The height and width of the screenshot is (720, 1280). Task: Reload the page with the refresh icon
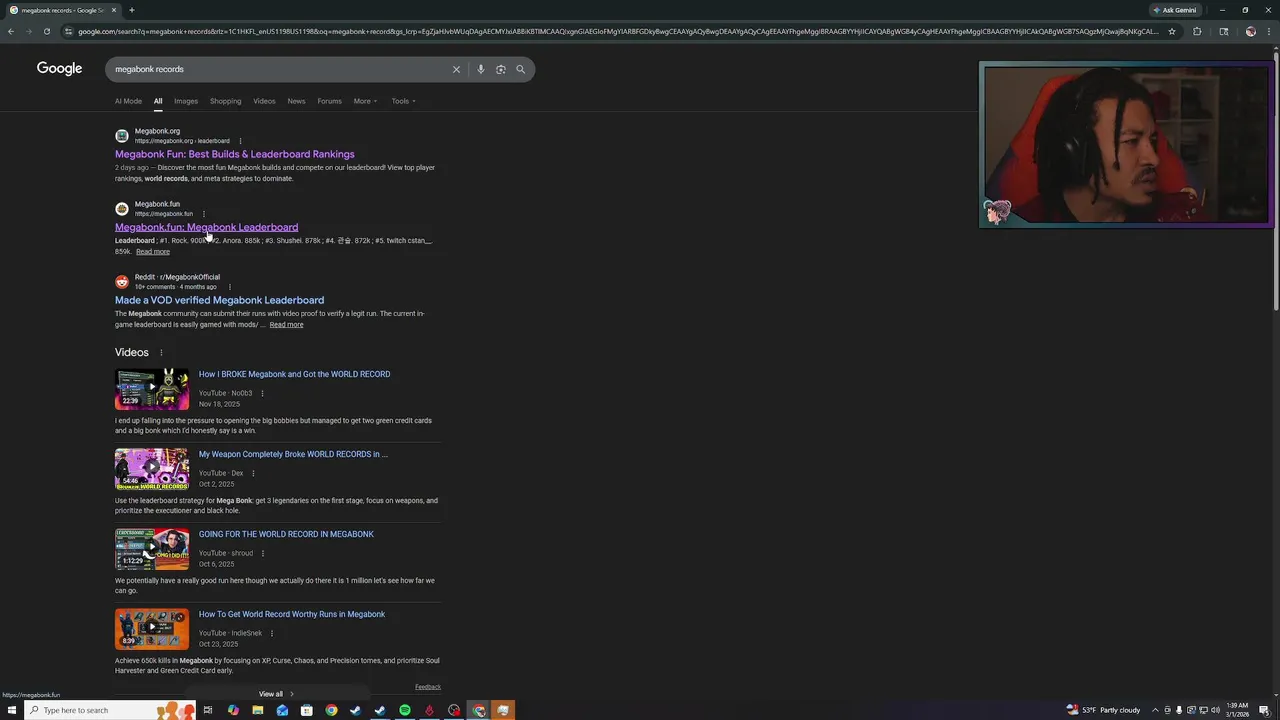tap(46, 31)
